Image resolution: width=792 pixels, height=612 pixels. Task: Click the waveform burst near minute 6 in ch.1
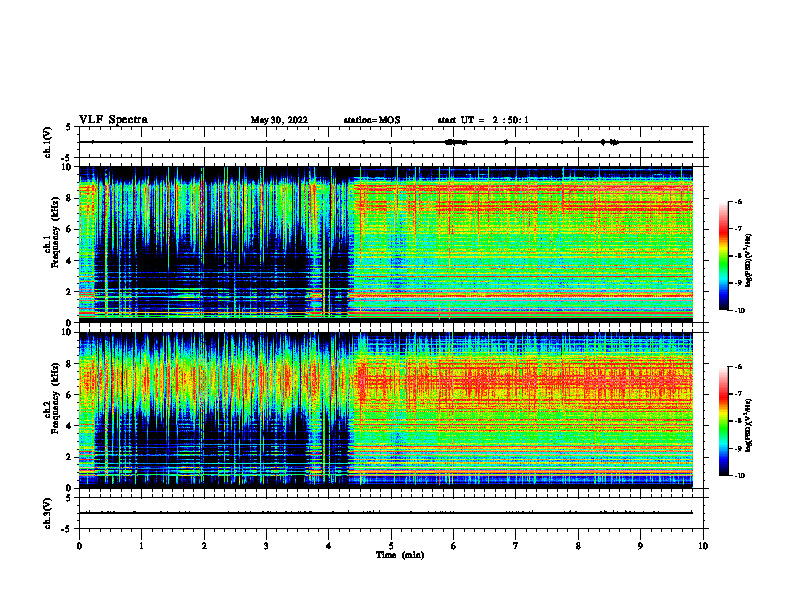456,142
